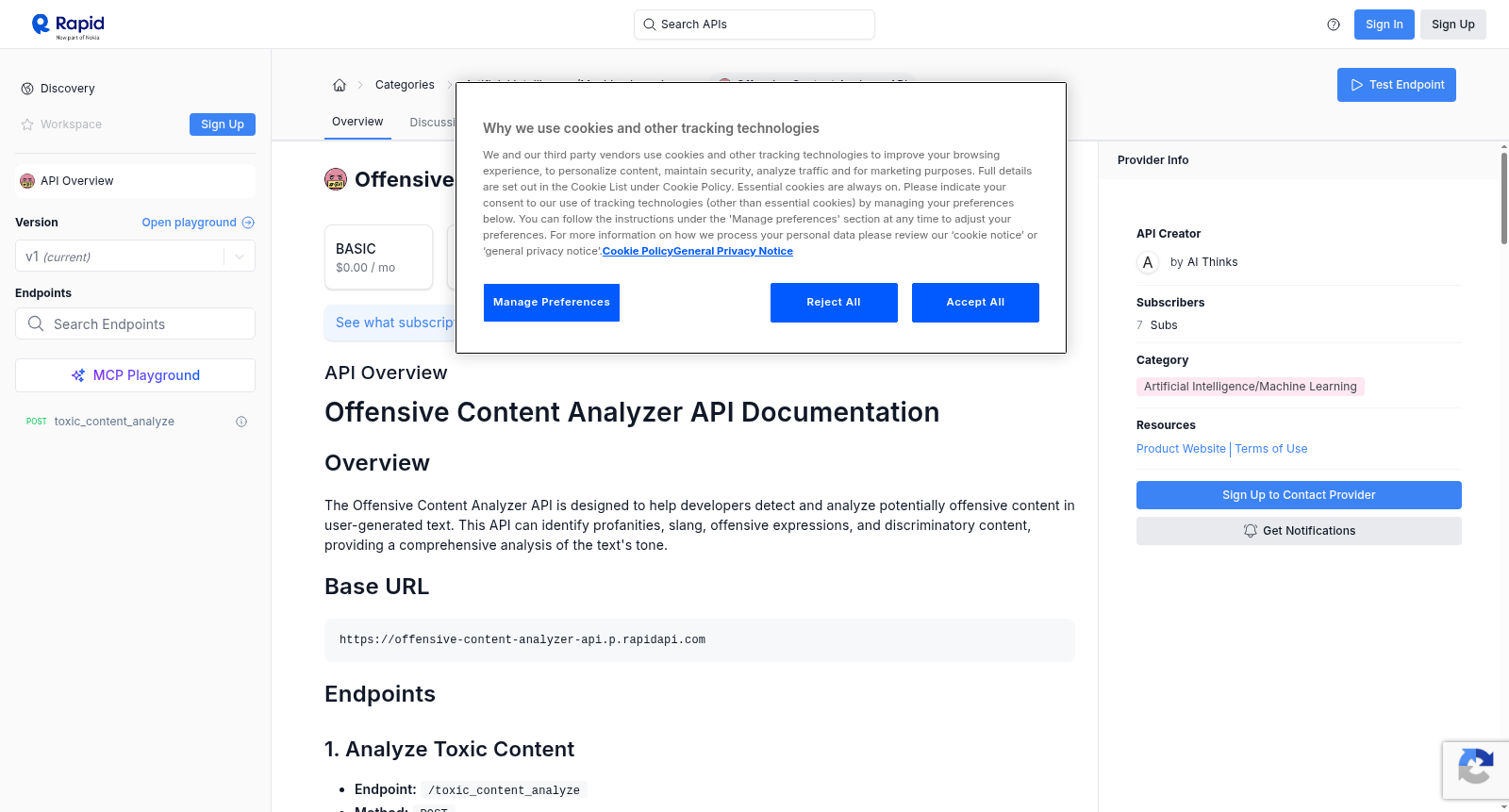Focus the Search Endpoints field
This screenshot has width=1509, height=812.
click(135, 323)
